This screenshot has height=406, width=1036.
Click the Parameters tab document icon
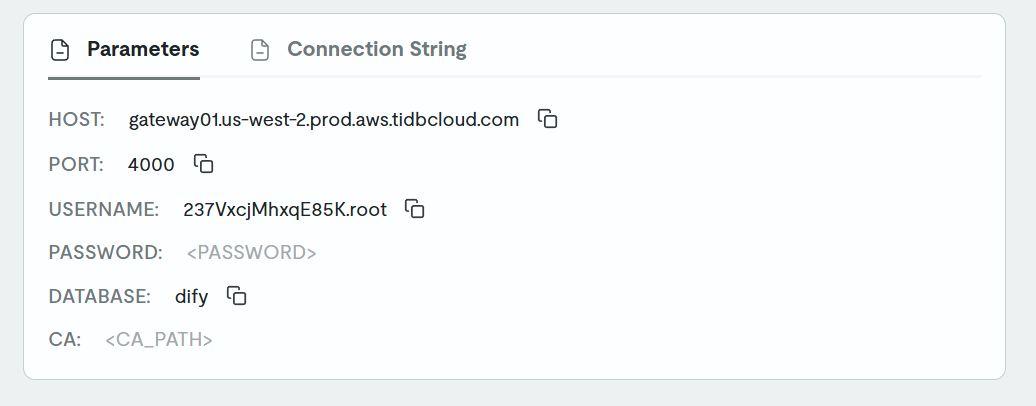point(60,50)
